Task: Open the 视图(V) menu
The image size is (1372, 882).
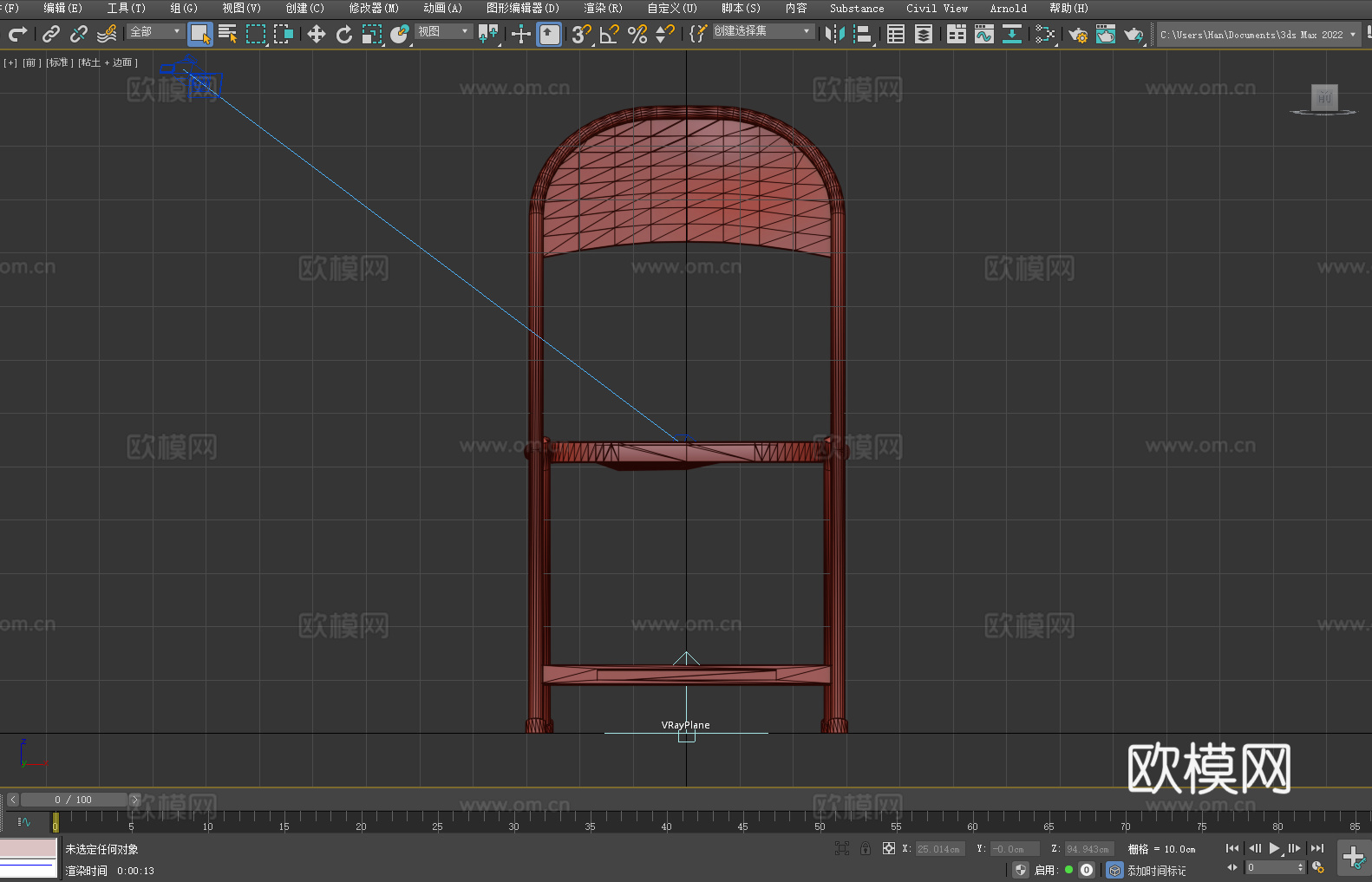Action: point(241,8)
